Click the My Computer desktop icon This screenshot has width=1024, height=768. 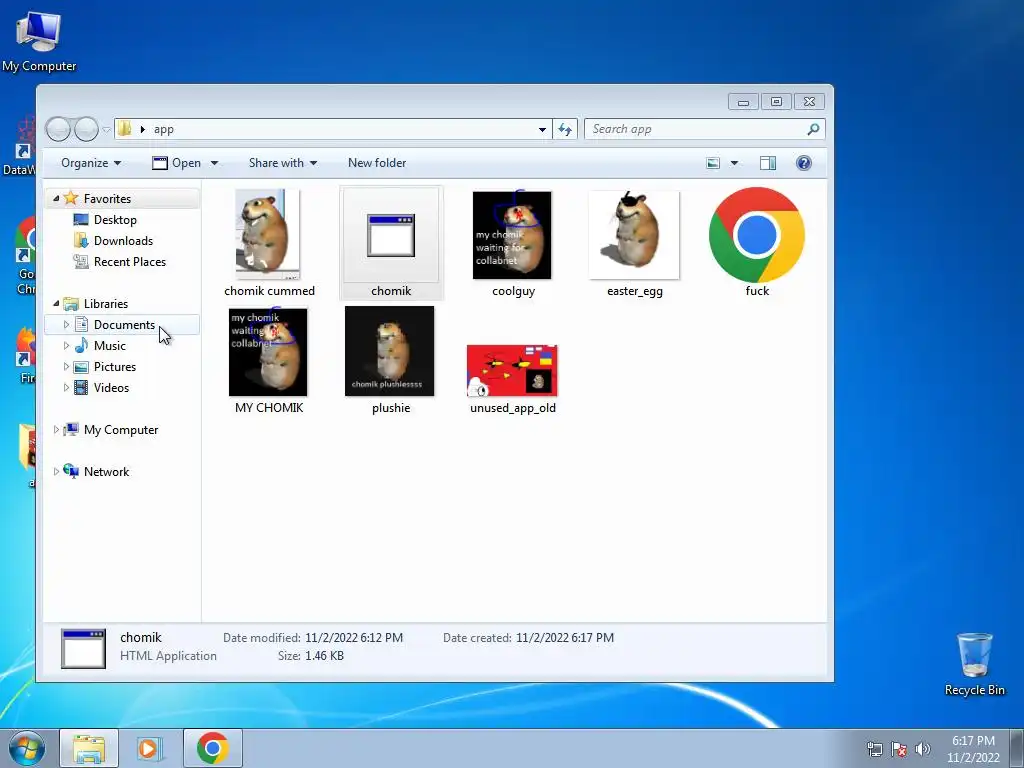39,42
